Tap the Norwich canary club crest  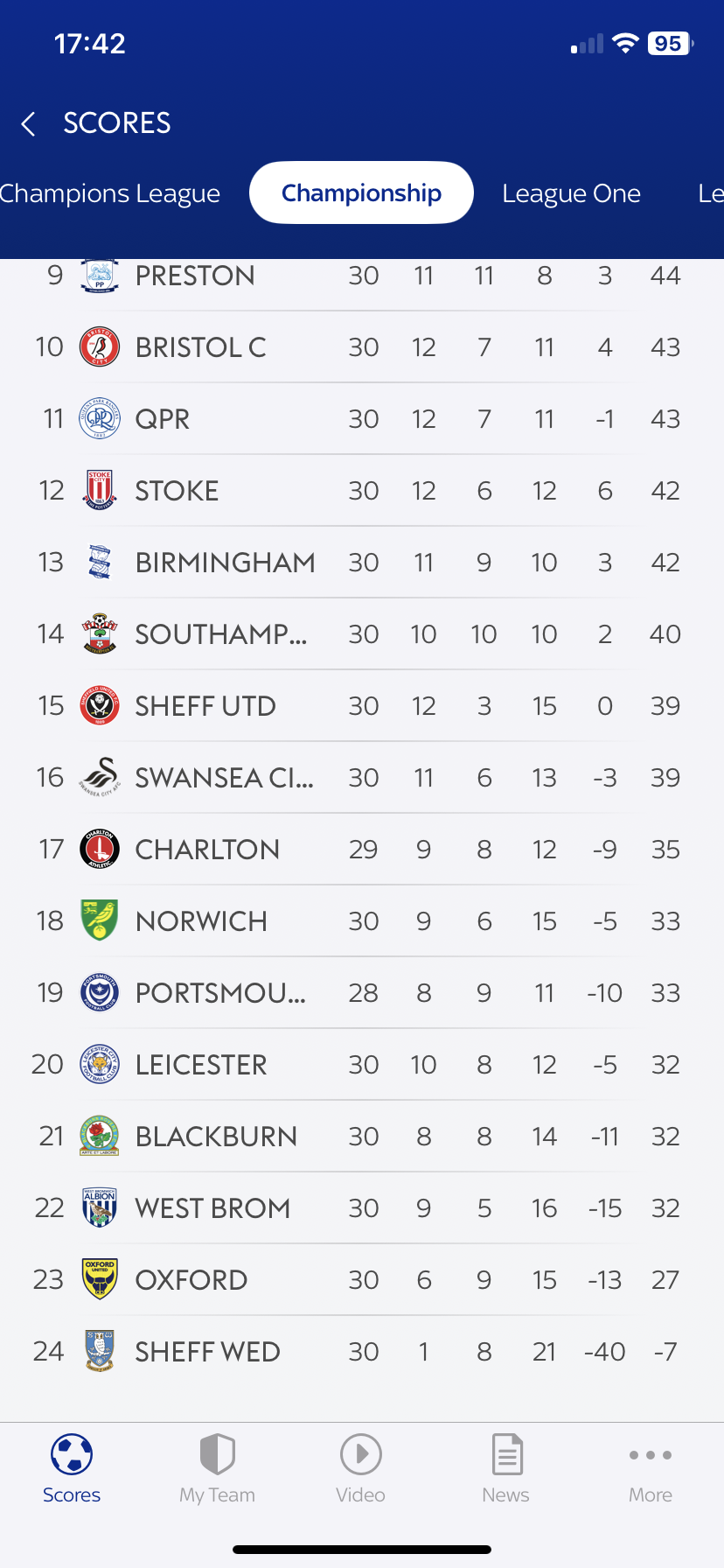[x=100, y=920]
